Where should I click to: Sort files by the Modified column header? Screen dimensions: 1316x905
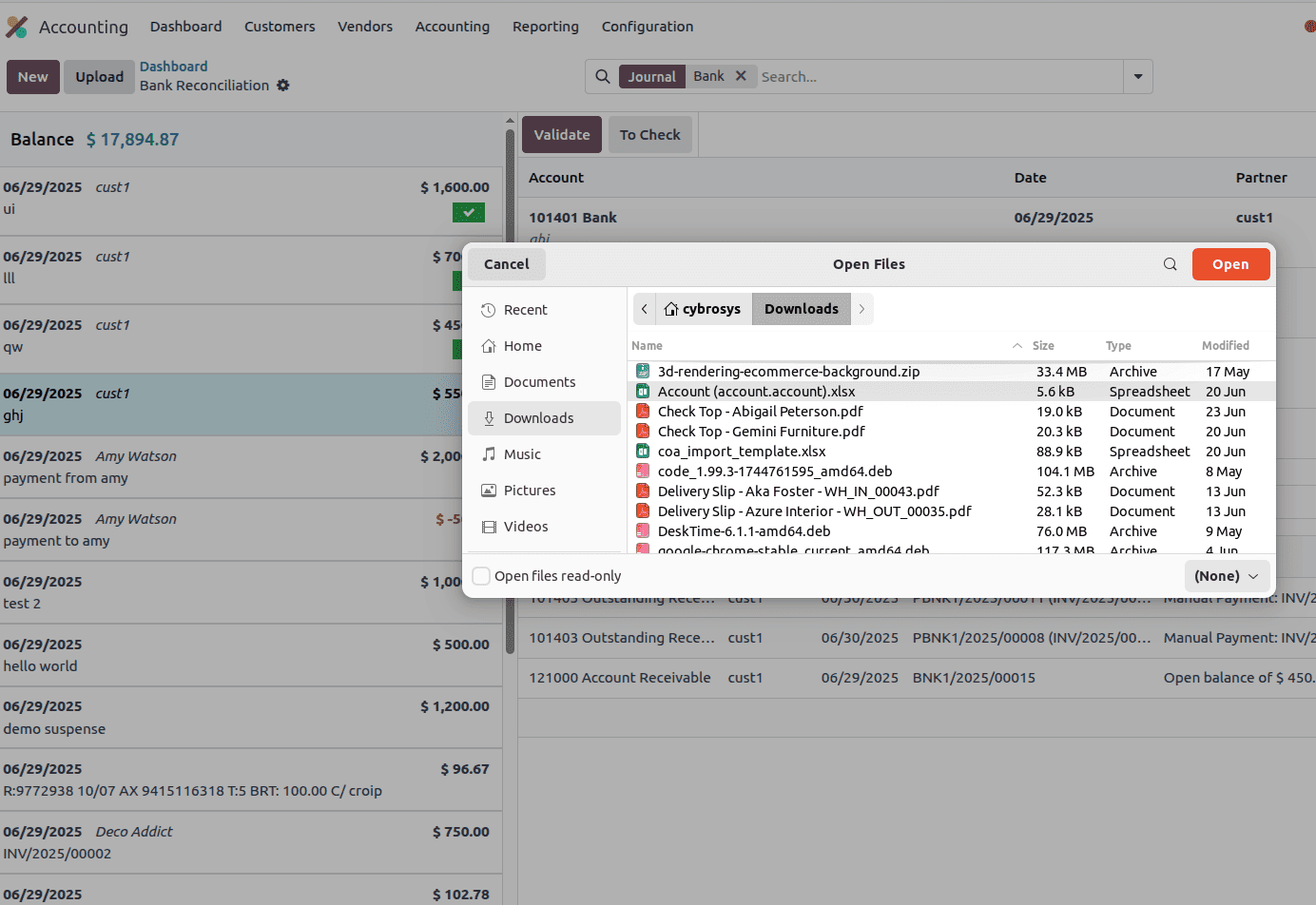point(1226,346)
